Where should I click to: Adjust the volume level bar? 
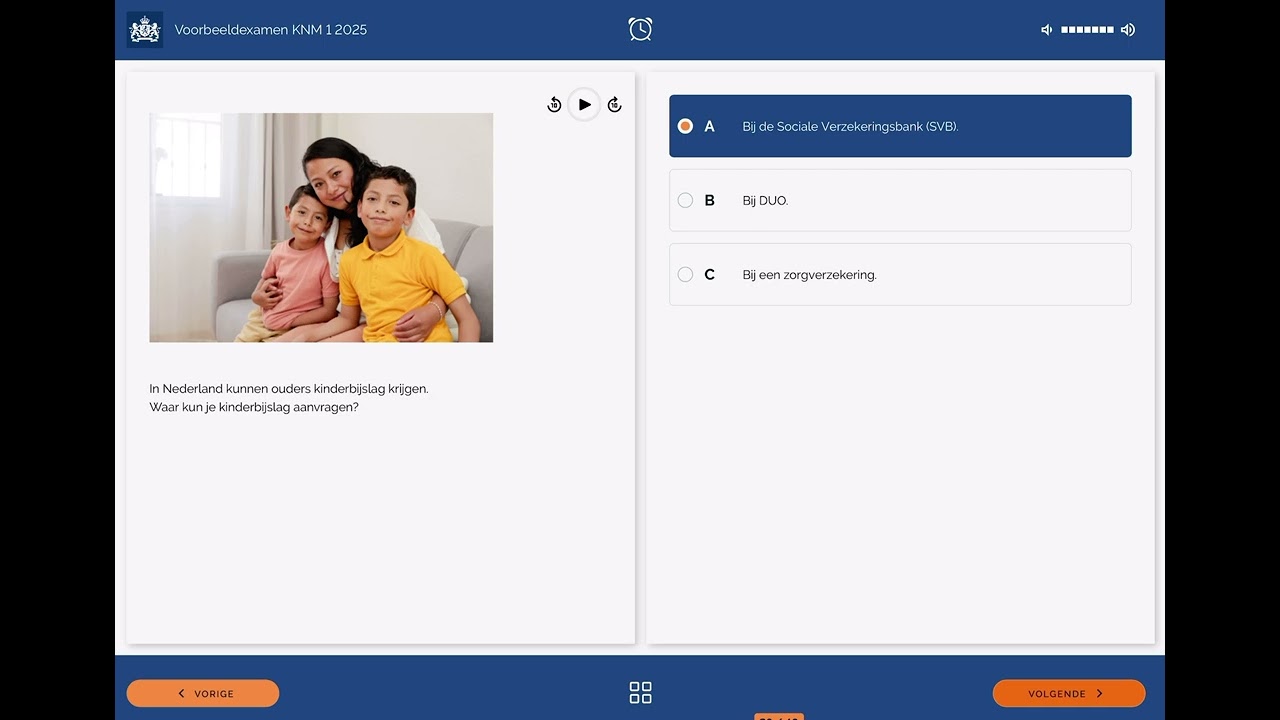(x=1087, y=30)
